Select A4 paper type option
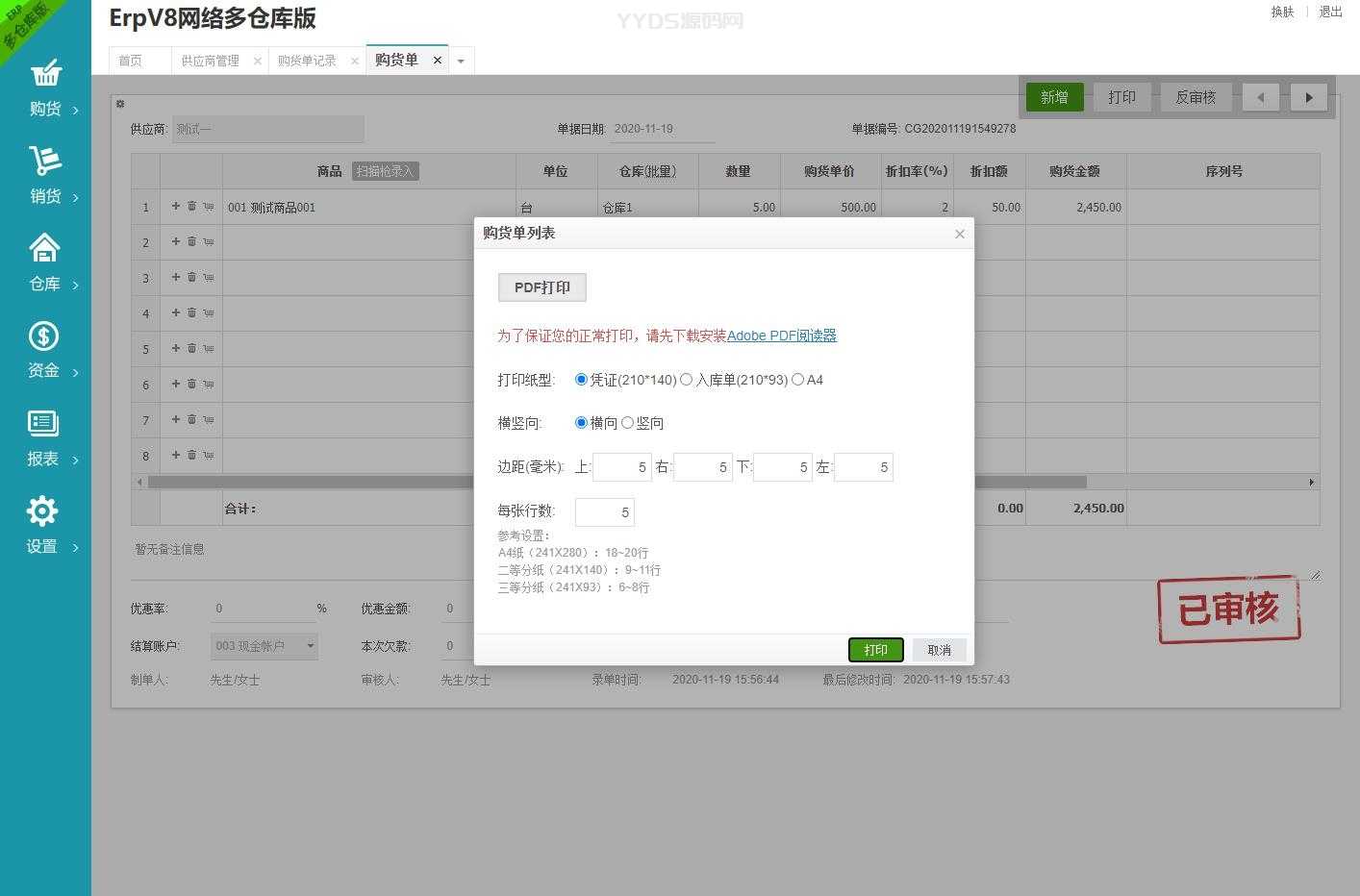This screenshot has width=1360, height=896. click(x=797, y=380)
